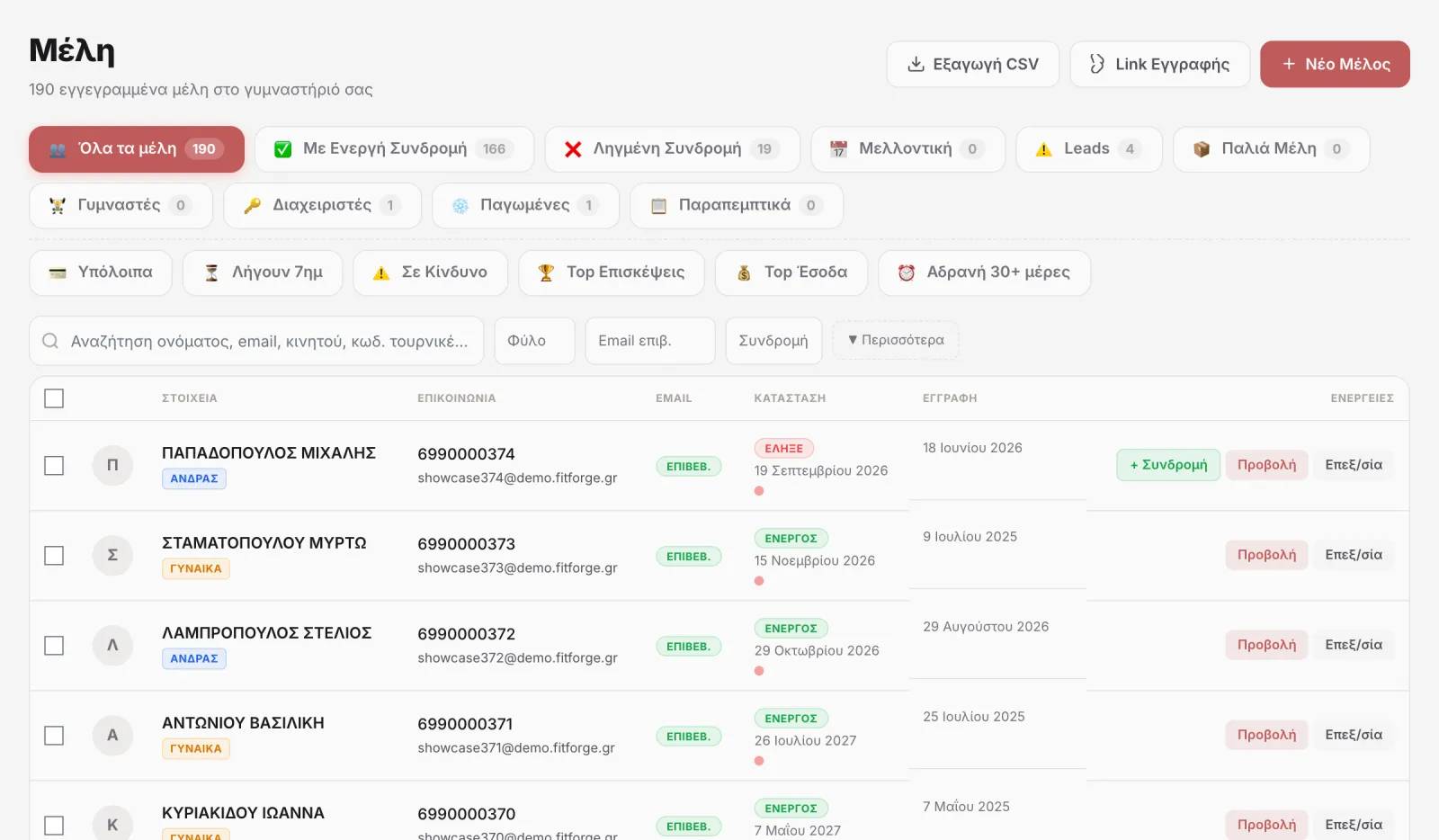Click the hourglass icon of Λήγουν 7ημ
Screen dimensions: 1439x840
211,273
